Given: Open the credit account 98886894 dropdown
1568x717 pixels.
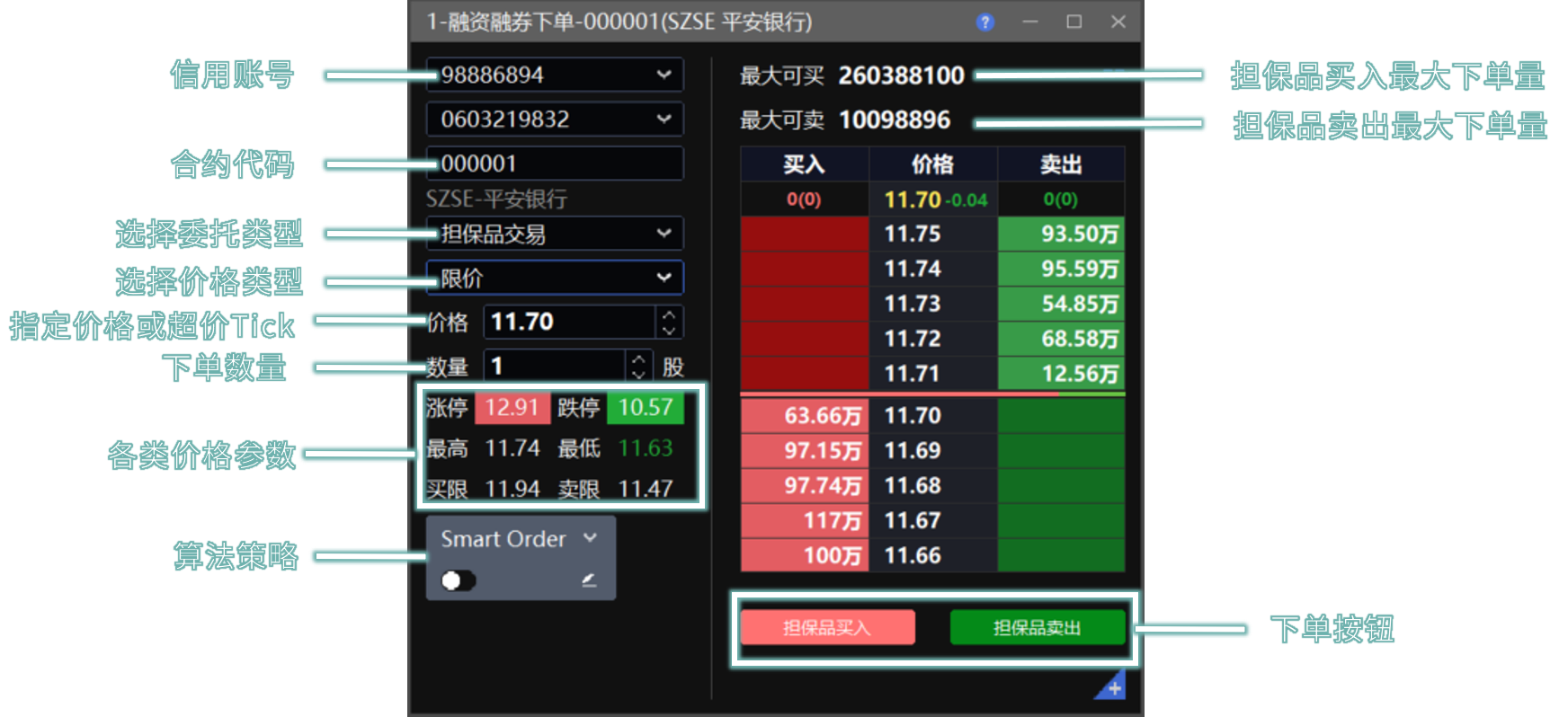Looking at the screenshot, I should [664, 75].
